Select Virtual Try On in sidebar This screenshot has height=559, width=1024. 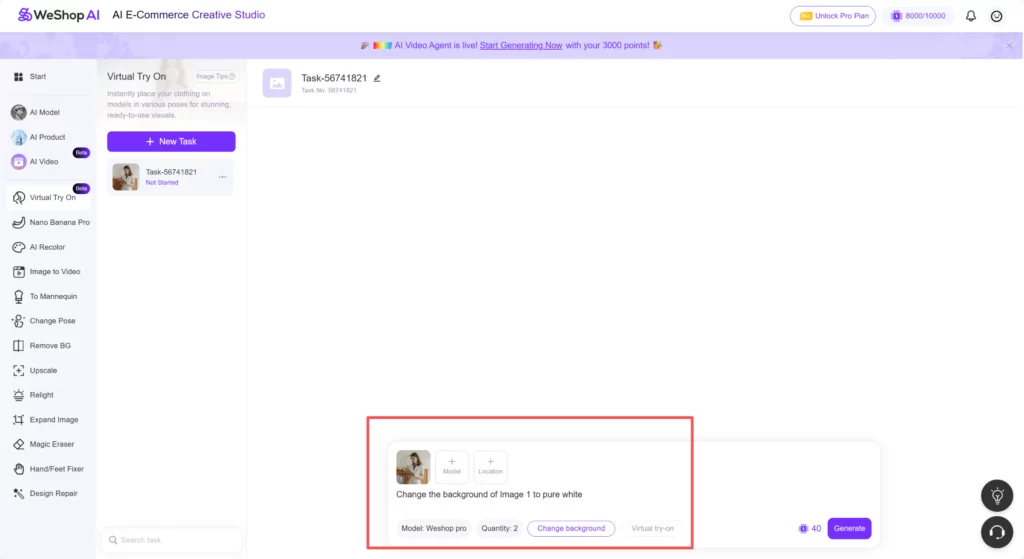[48, 197]
